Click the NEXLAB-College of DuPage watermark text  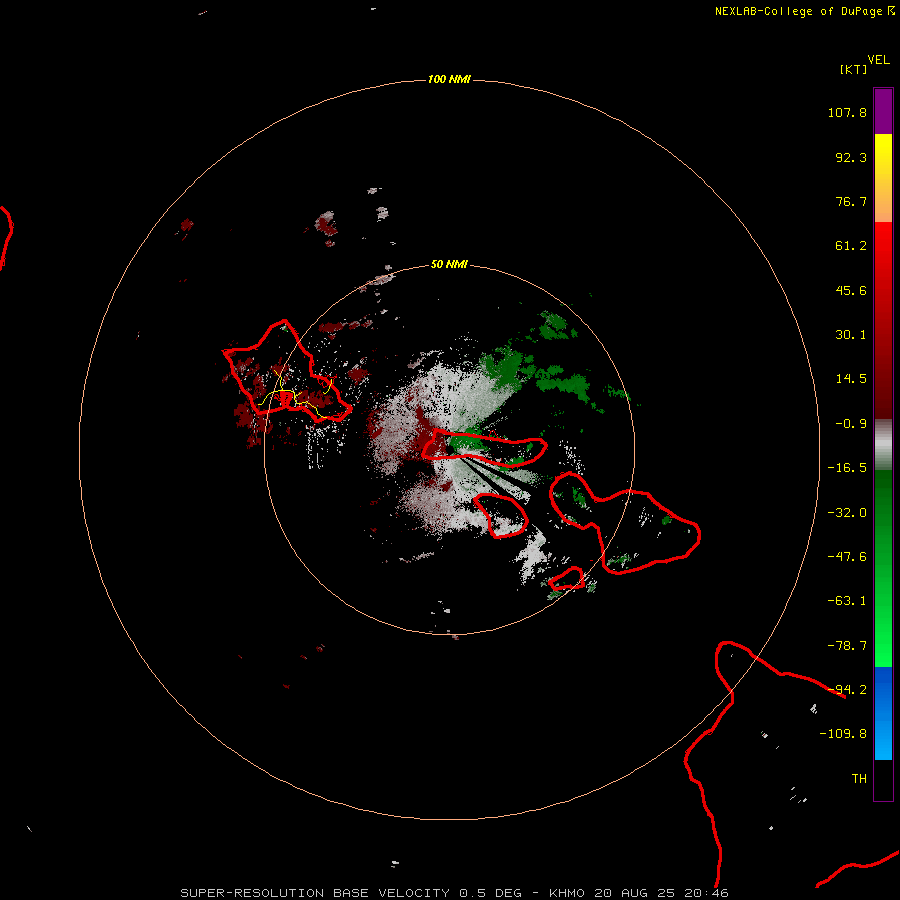tap(804, 11)
